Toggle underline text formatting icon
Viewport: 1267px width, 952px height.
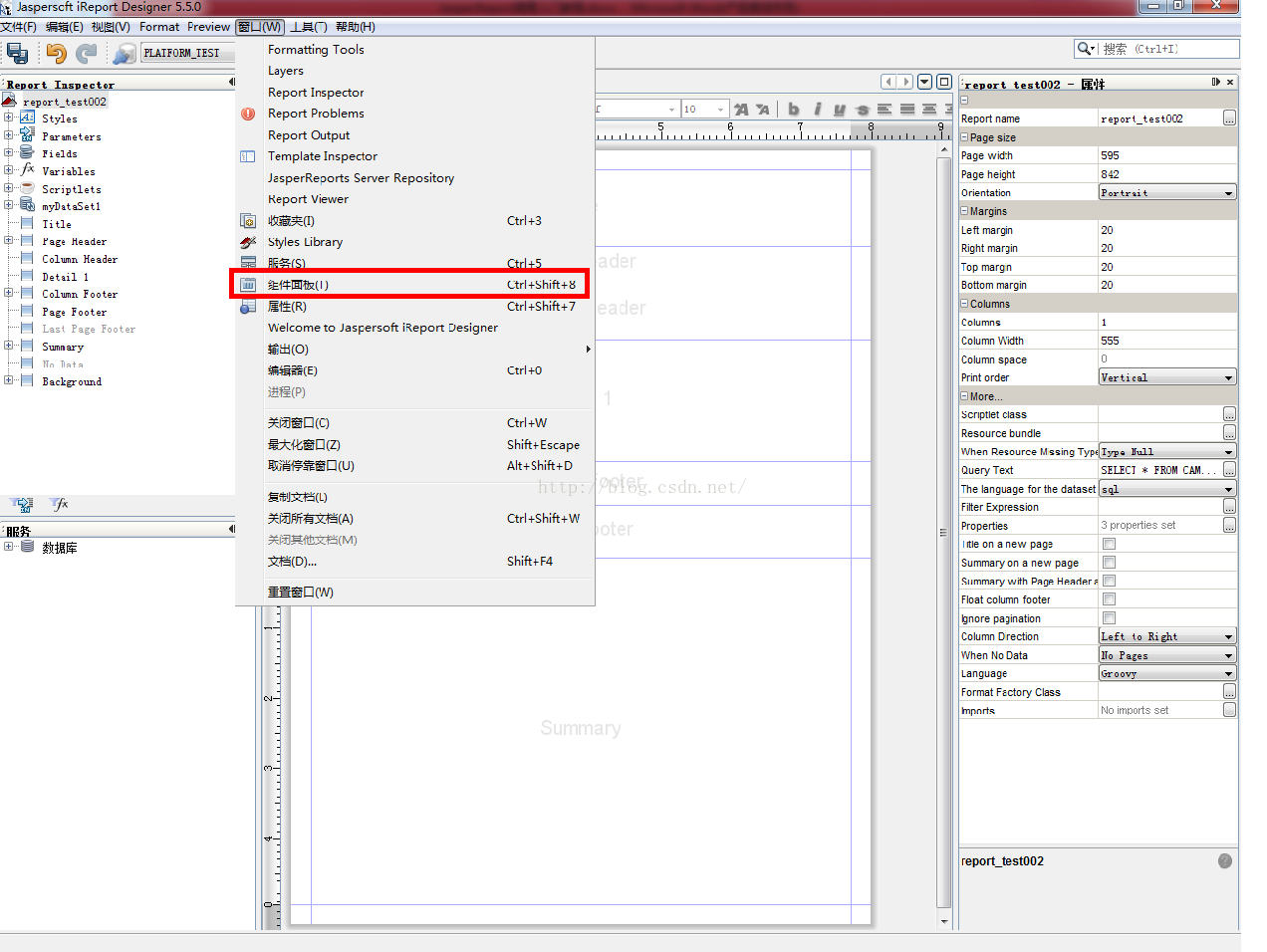pos(840,110)
